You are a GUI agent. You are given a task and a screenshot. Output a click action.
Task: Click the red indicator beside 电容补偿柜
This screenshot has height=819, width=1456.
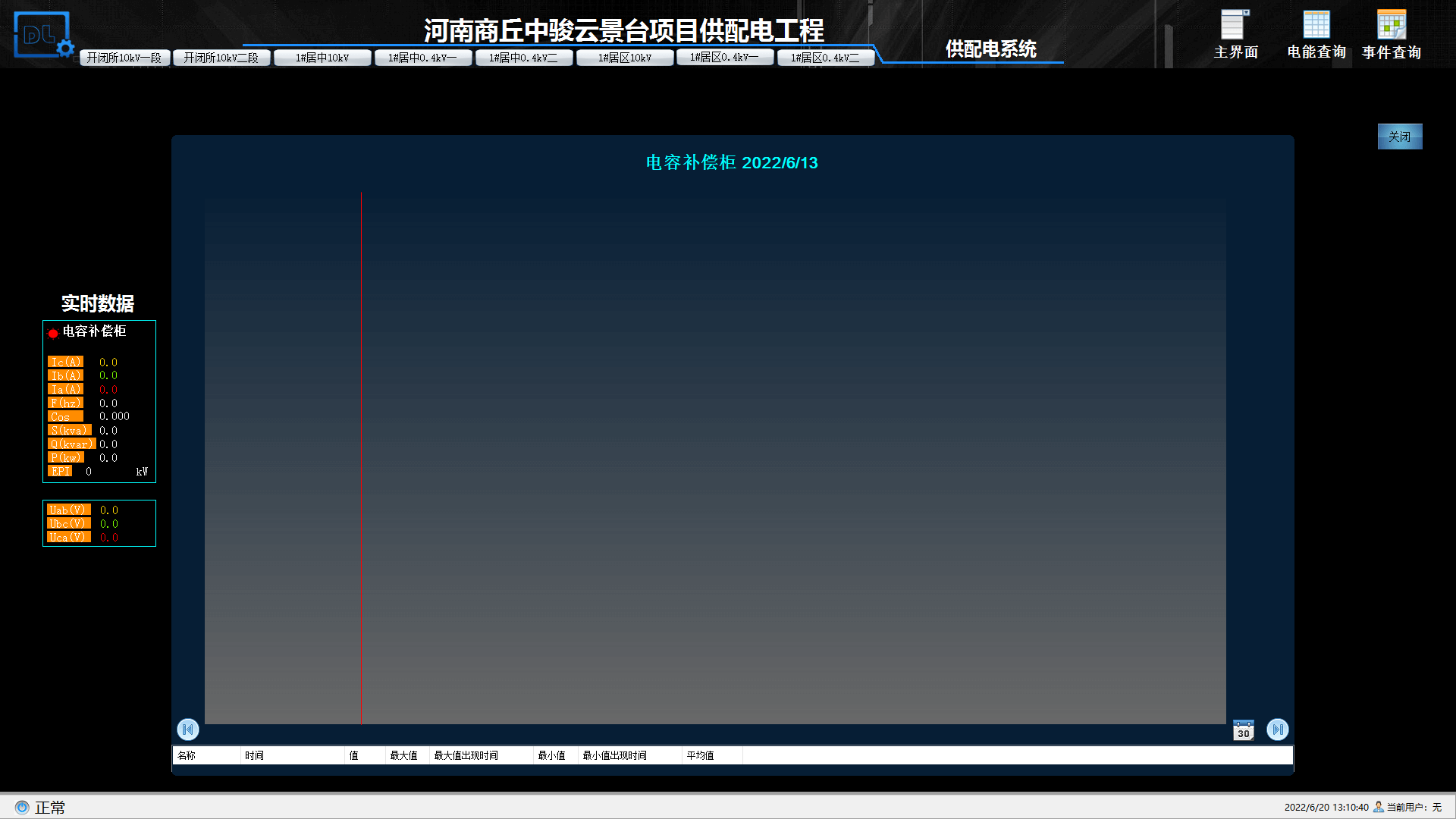[x=53, y=333]
